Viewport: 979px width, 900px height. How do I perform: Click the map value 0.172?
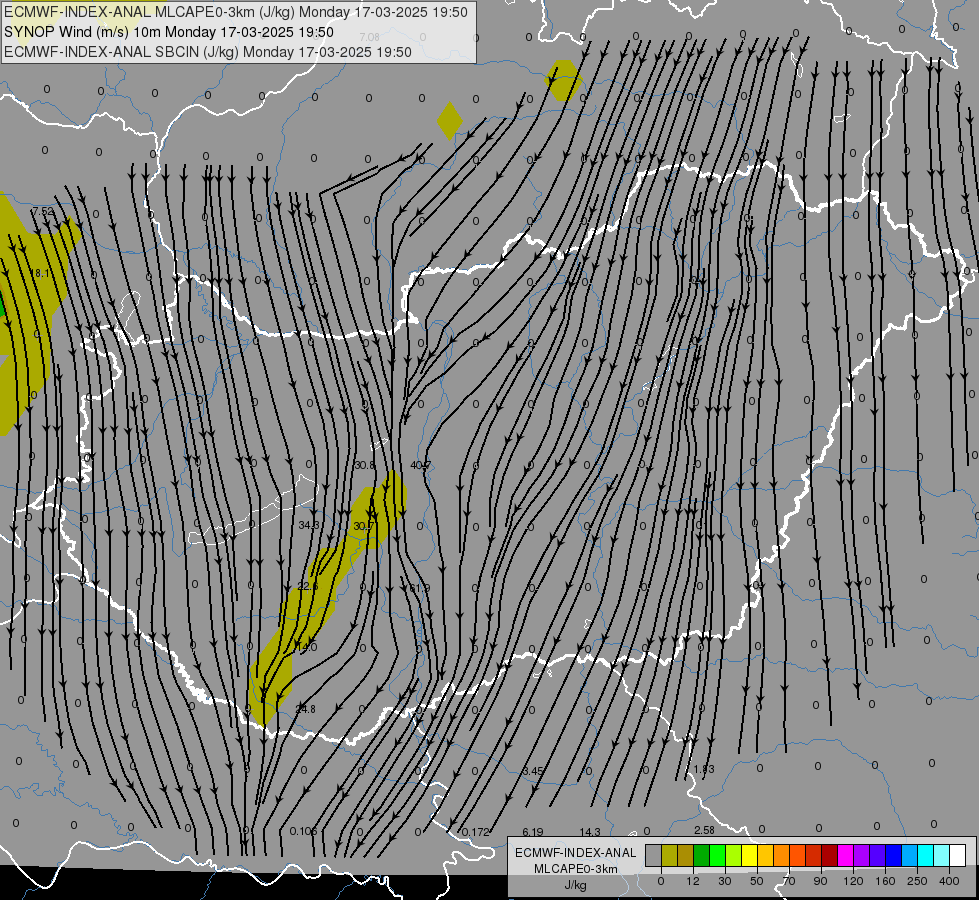(x=476, y=832)
